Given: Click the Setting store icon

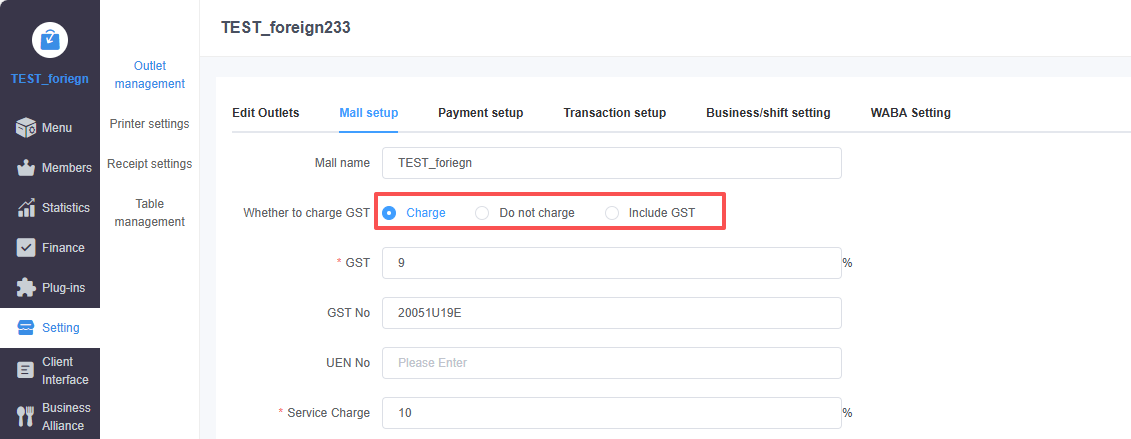Looking at the screenshot, I should click(x=26, y=328).
